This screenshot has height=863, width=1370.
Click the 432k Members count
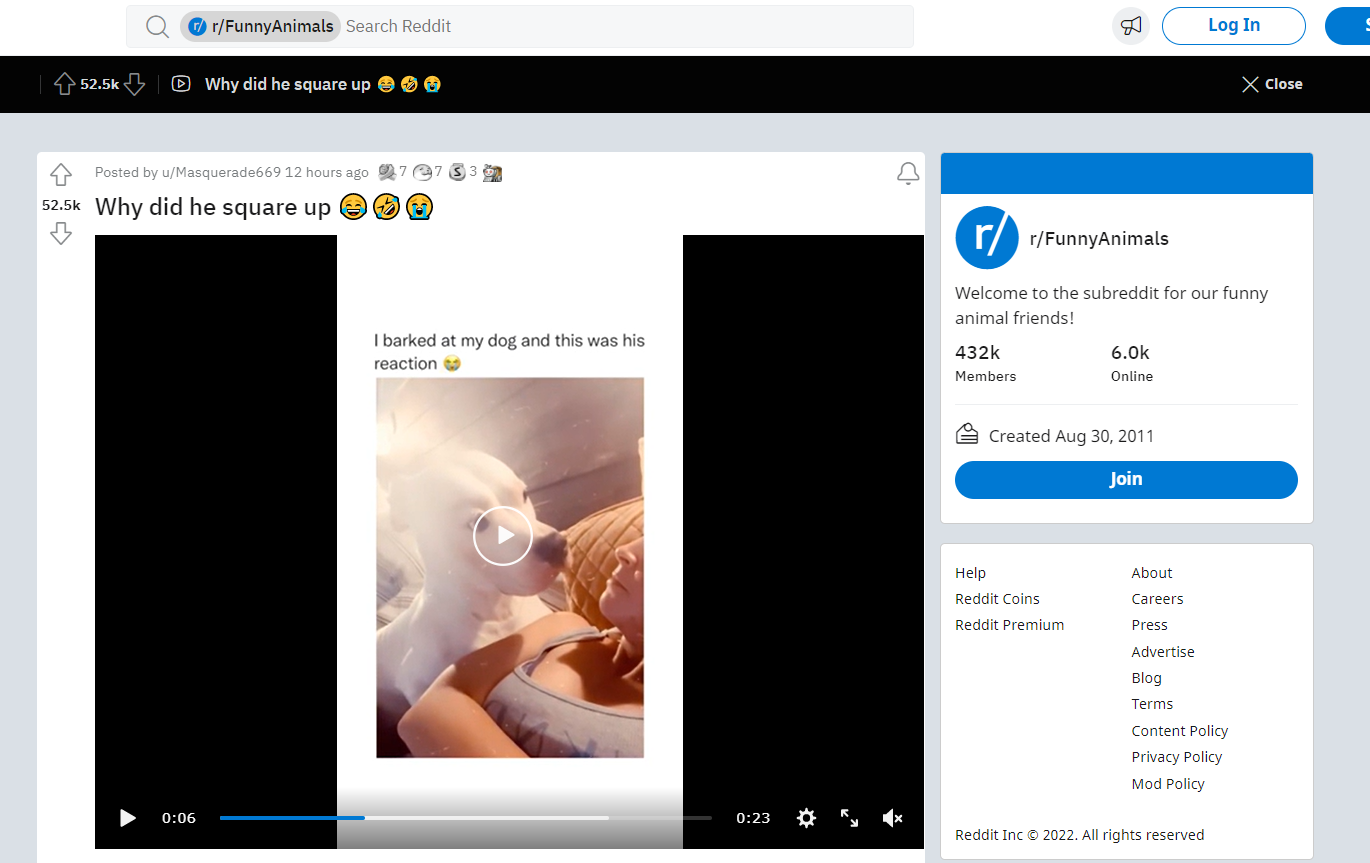tap(985, 363)
